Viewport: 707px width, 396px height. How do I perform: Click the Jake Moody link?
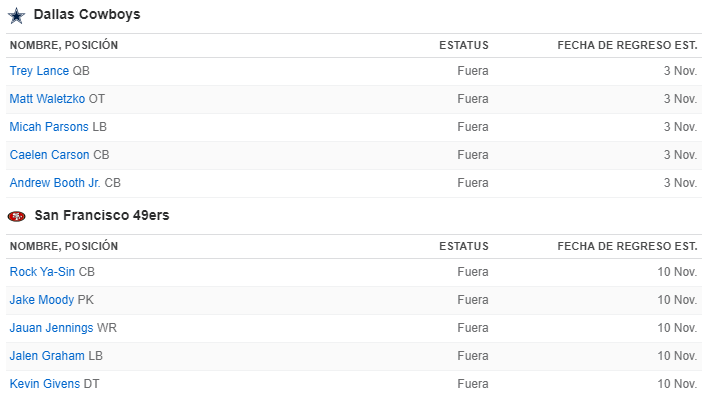click(x=42, y=300)
